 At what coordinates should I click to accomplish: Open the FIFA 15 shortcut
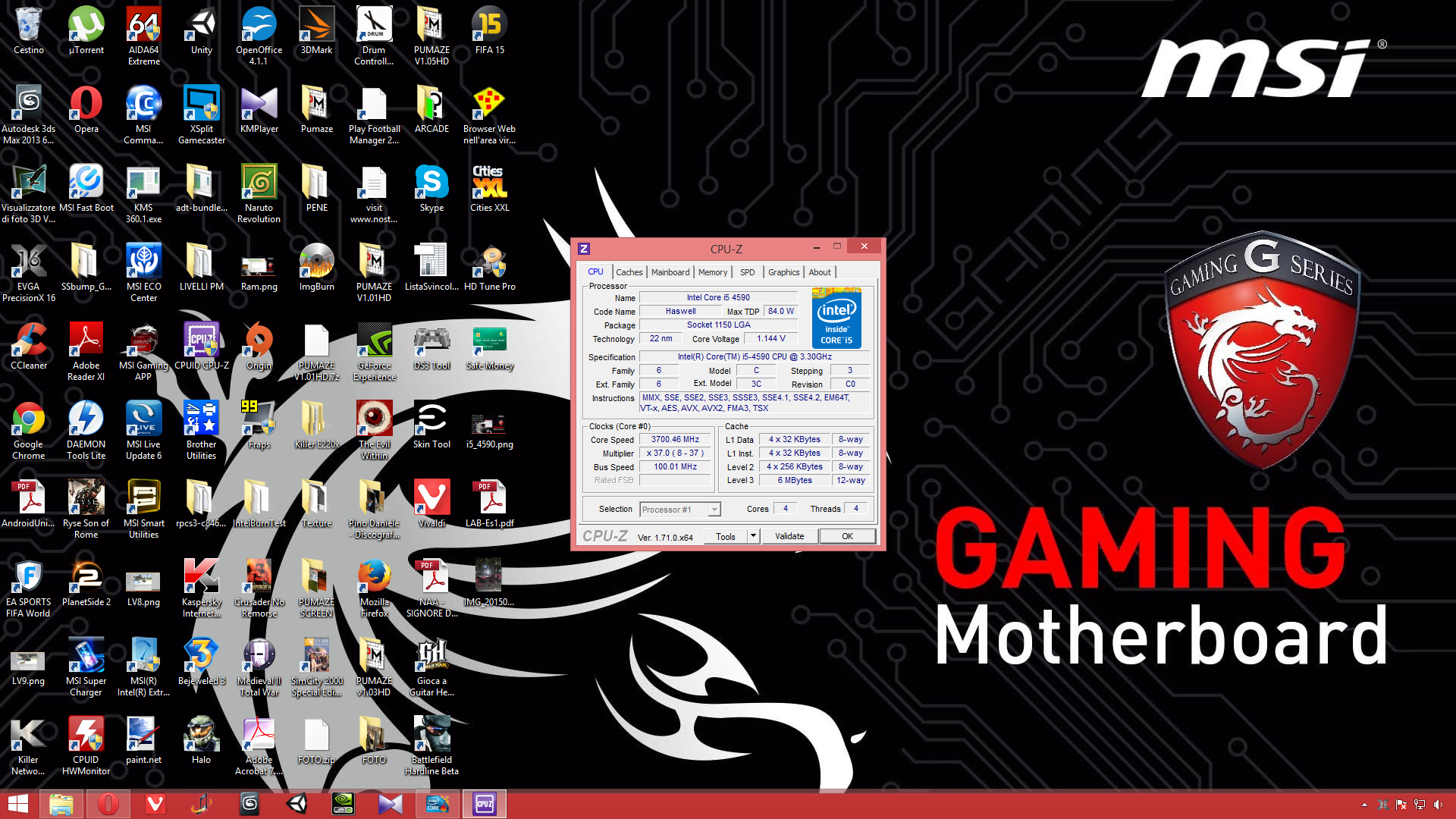click(489, 30)
